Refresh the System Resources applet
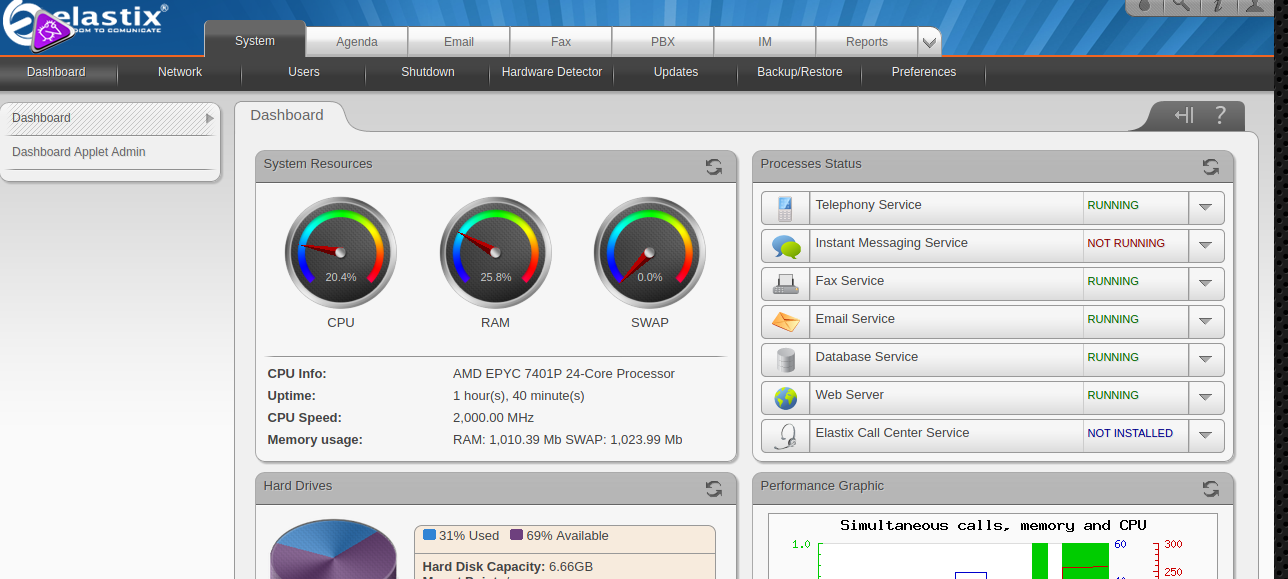1288x579 pixels. (713, 167)
